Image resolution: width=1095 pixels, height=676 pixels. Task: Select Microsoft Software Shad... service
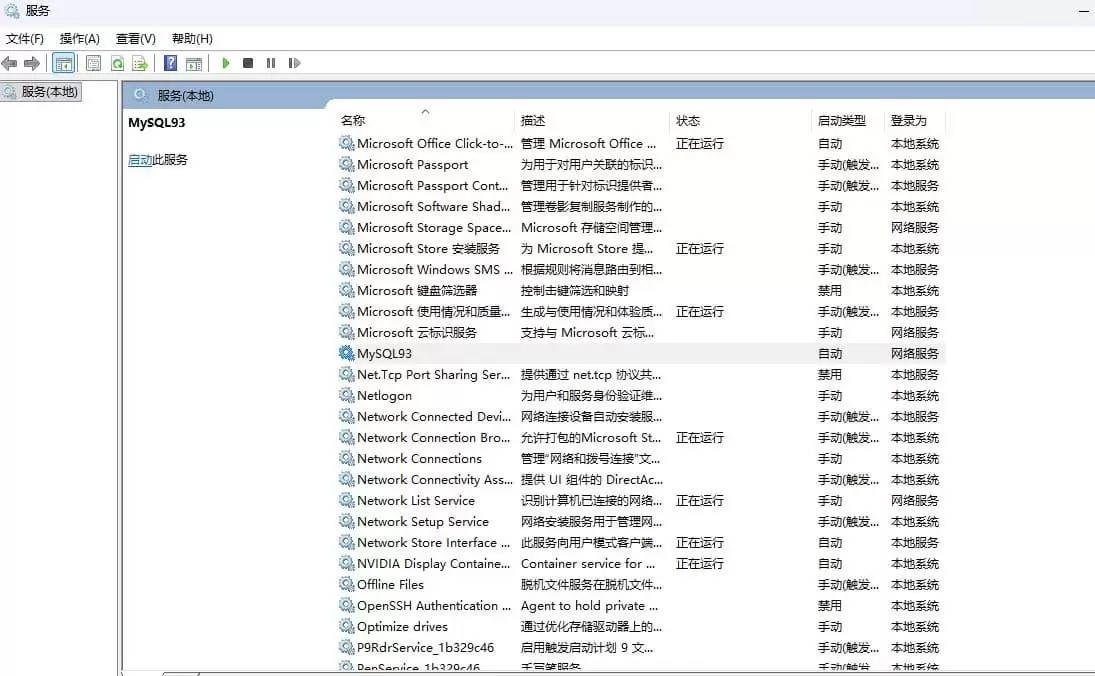click(640, 207)
